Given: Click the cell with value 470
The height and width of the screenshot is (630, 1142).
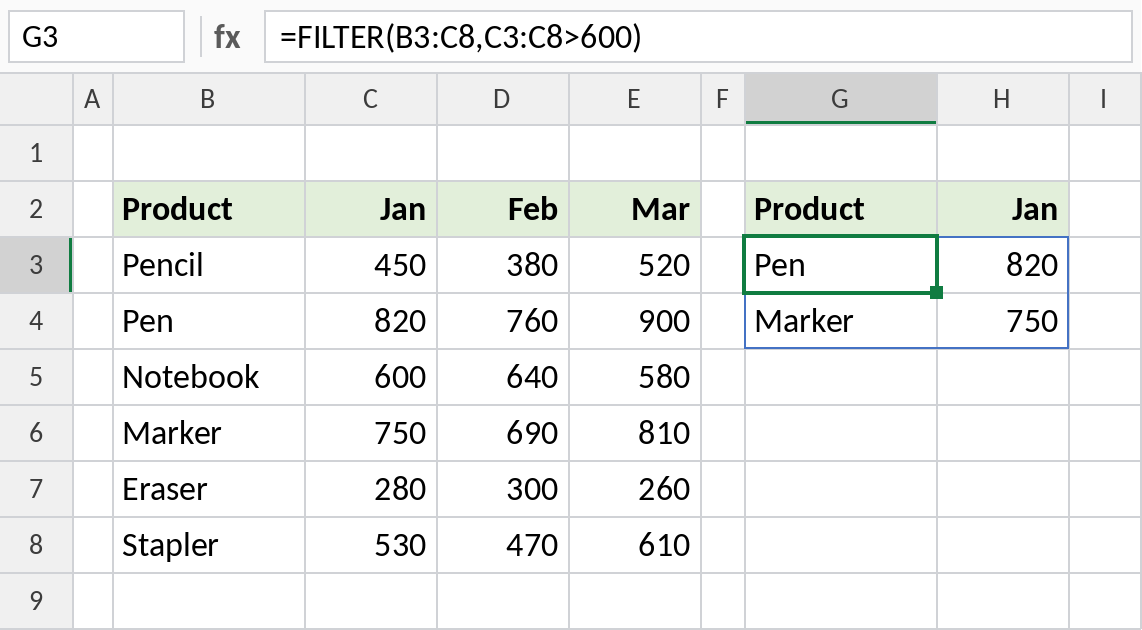Looking at the screenshot, I should pos(503,546).
